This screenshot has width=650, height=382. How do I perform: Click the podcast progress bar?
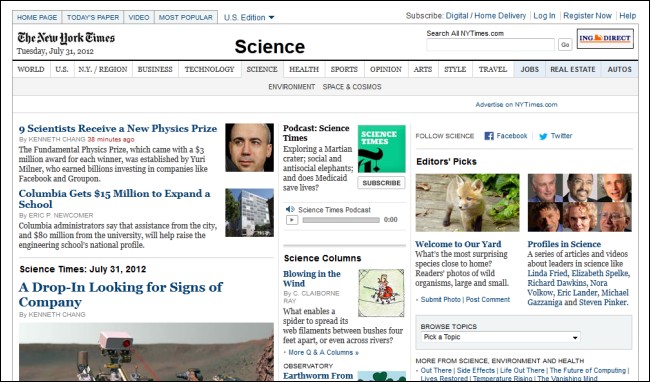tap(341, 220)
